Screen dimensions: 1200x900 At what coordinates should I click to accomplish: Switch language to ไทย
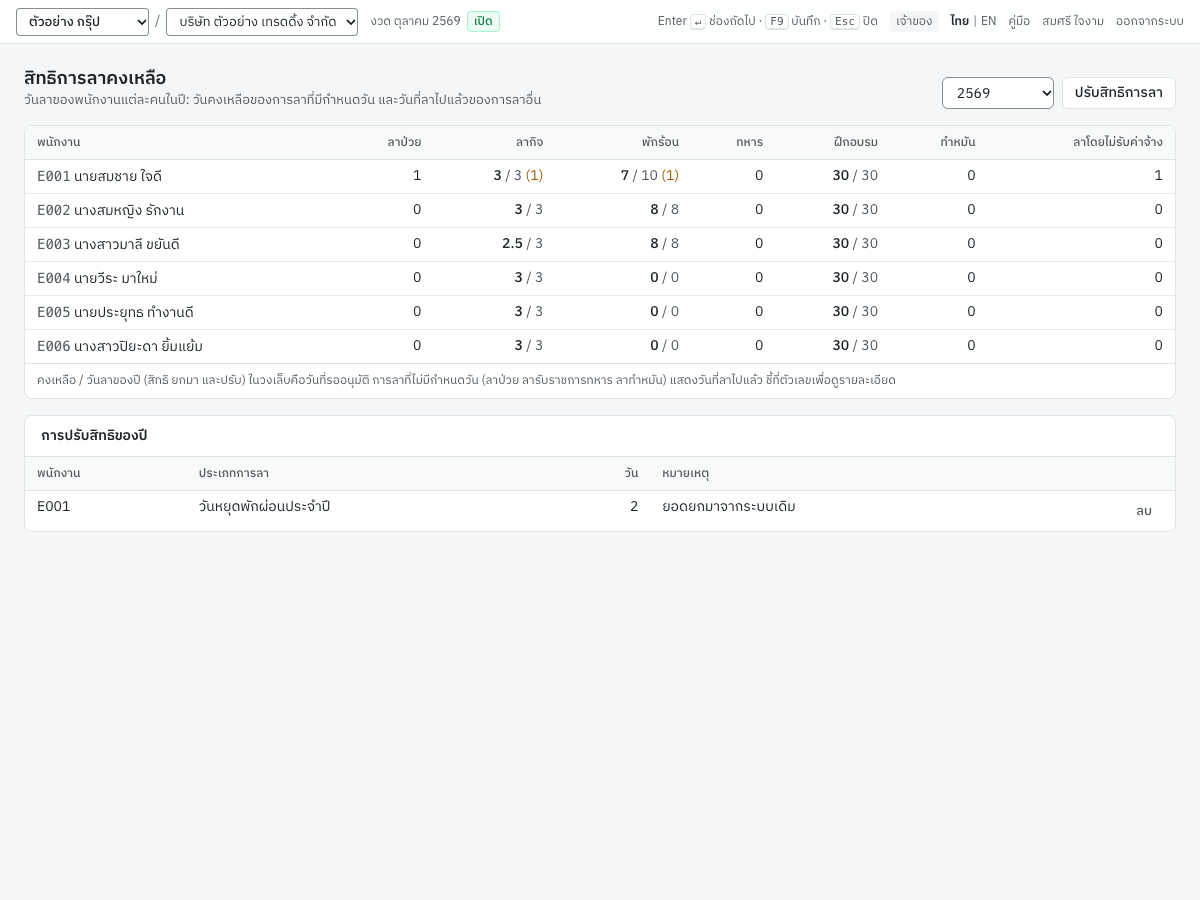[959, 21]
